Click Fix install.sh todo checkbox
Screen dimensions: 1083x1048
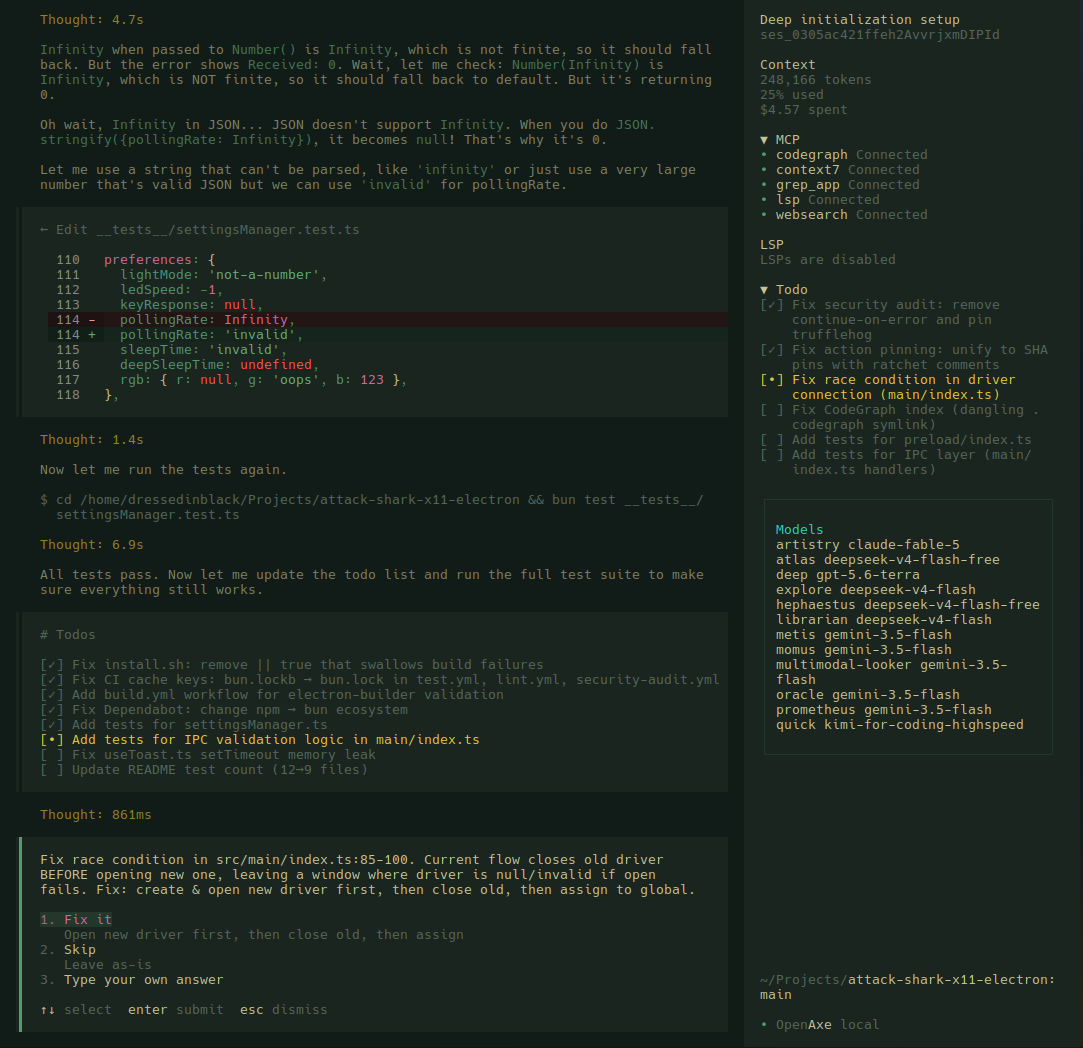[52, 665]
